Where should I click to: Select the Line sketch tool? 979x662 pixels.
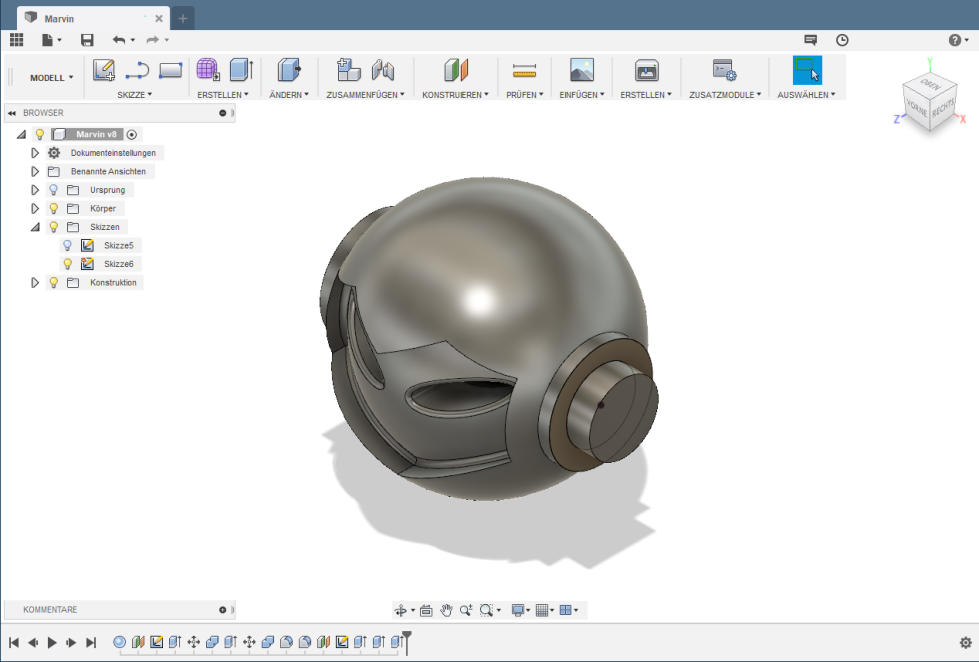(x=137, y=71)
